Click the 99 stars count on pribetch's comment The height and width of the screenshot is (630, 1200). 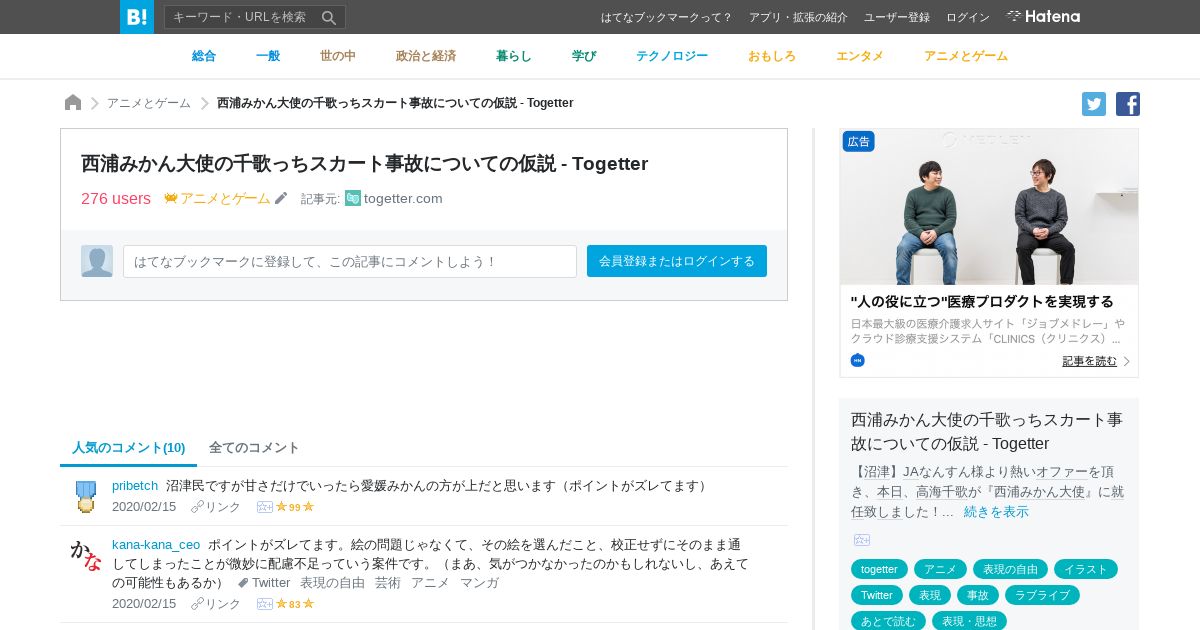(295, 507)
